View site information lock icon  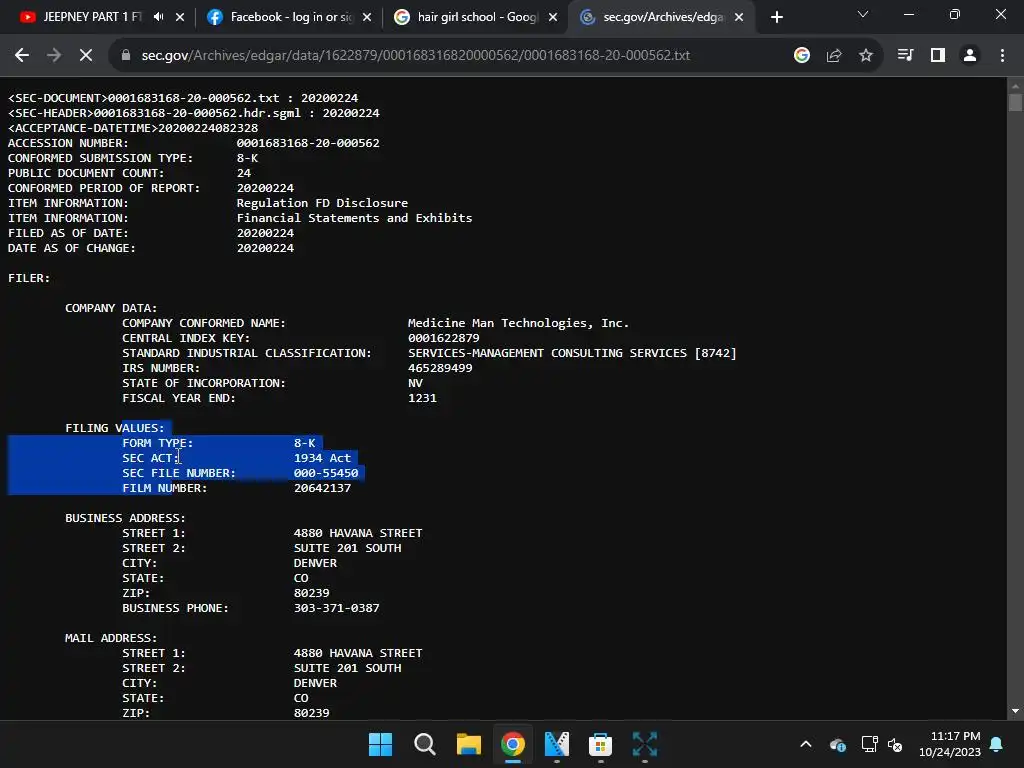(126, 56)
